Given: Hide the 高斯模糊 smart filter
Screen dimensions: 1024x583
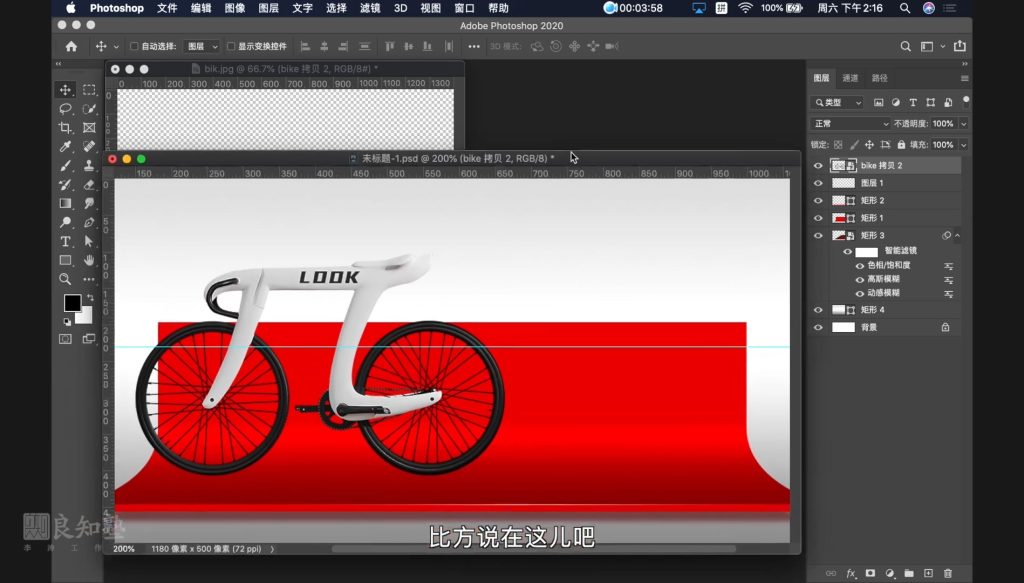Looking at the screenshot, I should point(860,279).
